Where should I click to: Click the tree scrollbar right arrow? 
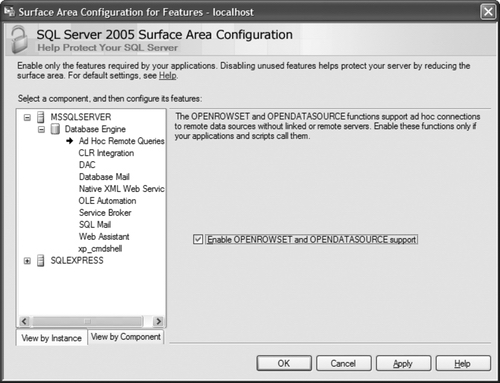coord(159,321)
